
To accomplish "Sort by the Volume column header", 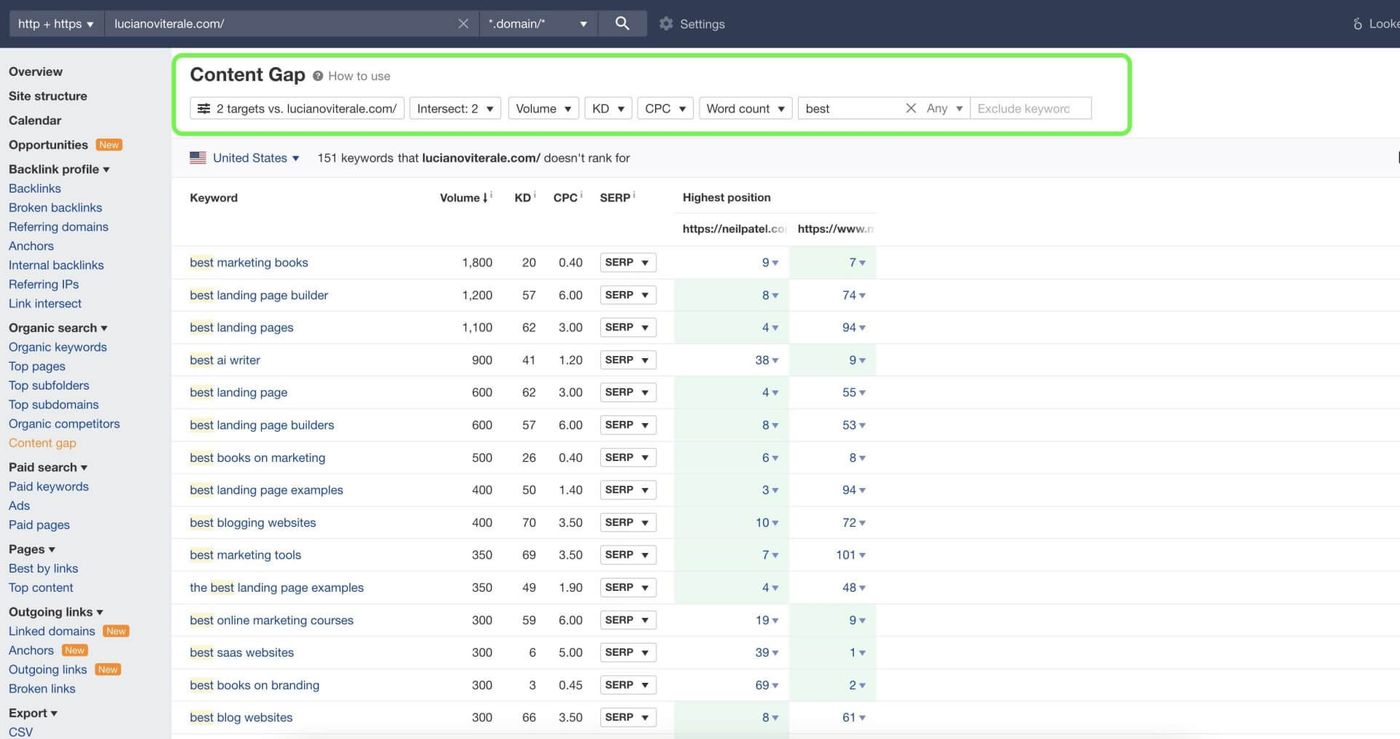I will 461,197.
